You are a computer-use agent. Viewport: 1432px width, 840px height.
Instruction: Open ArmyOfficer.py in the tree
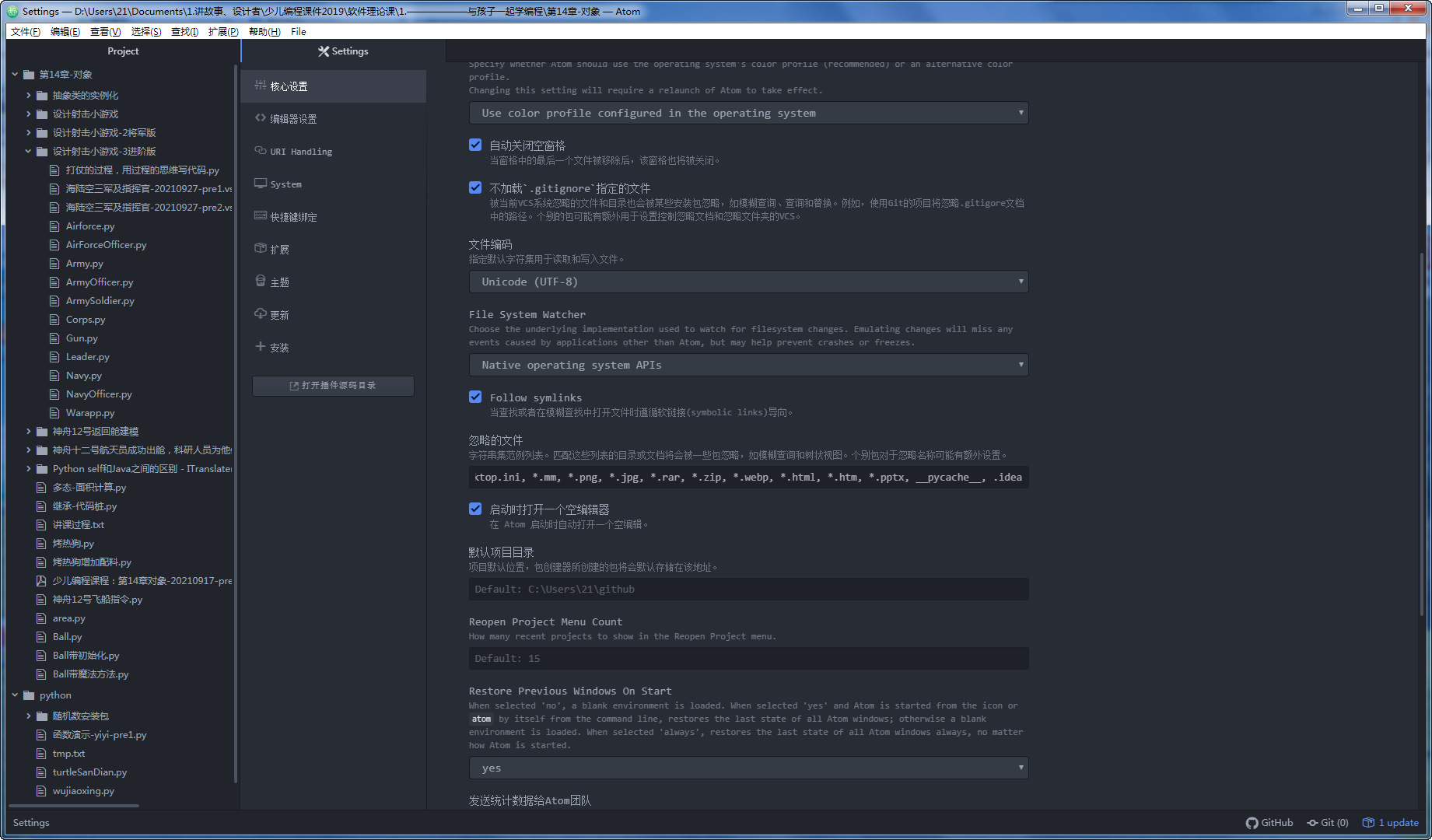click(100, 282)
